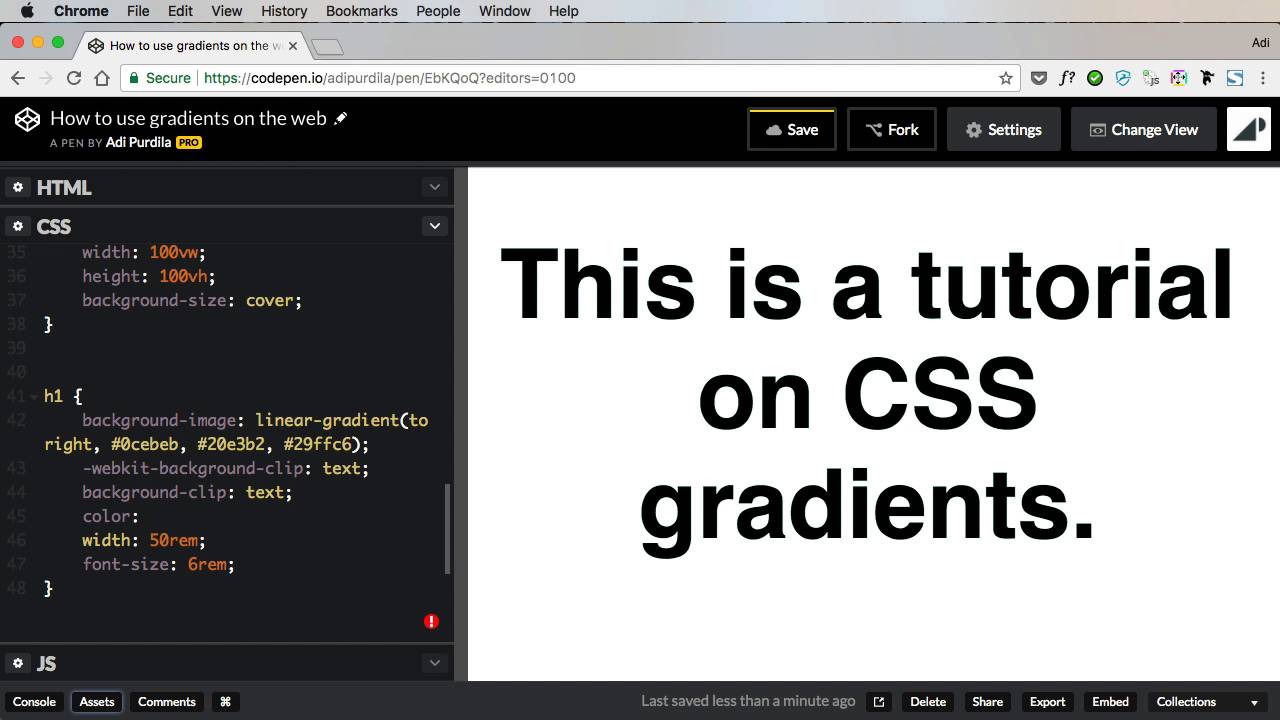Viewport: 1280px width, 720px height.
Task: Open HTML editor settings gear
Action: pos(17,187)
